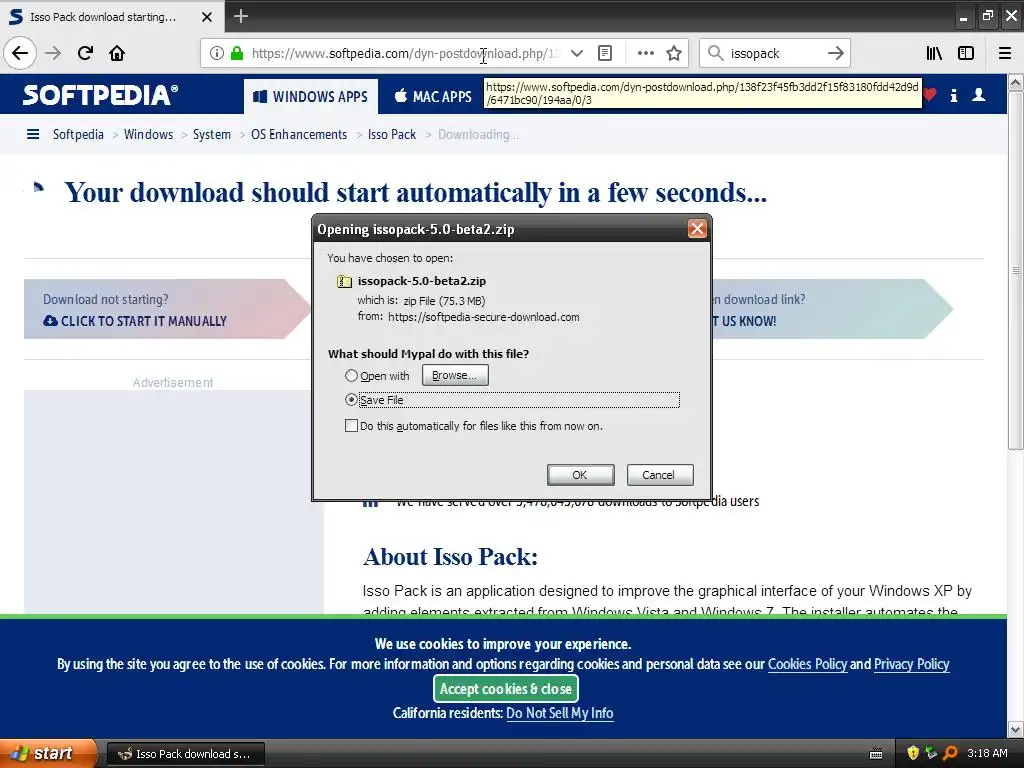Screen dimensions: 1024x768
Task: Bookmark this page with the star
Action: [x=674, y=53]
